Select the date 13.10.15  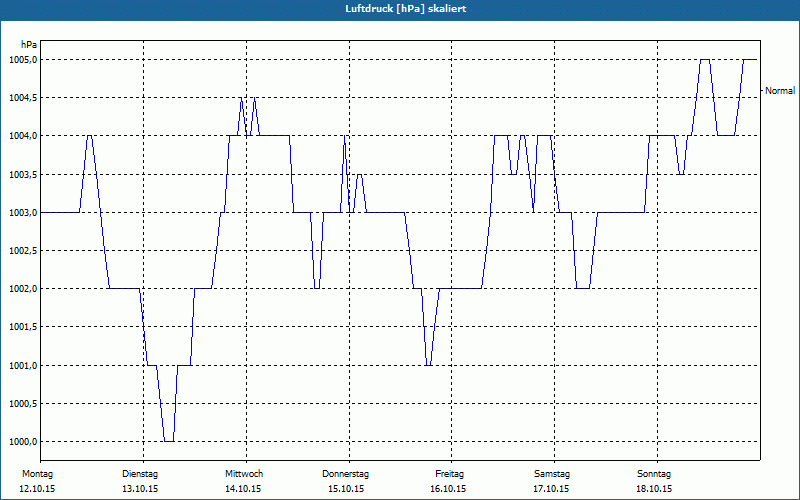pyautogui.click(x=140, y=489)
